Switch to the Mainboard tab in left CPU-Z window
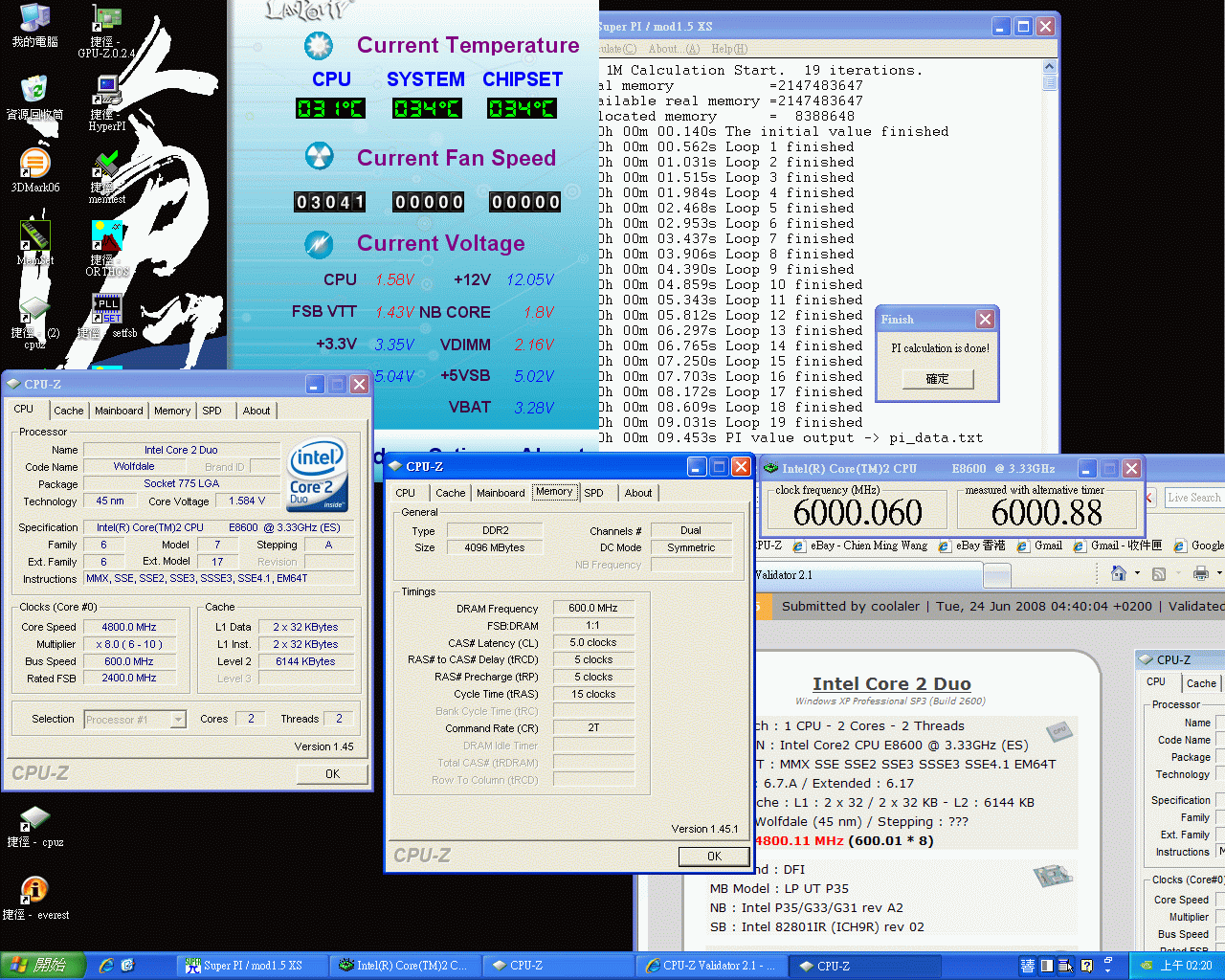The height and width of the screenshot is (980, 1225). (119, 411)
